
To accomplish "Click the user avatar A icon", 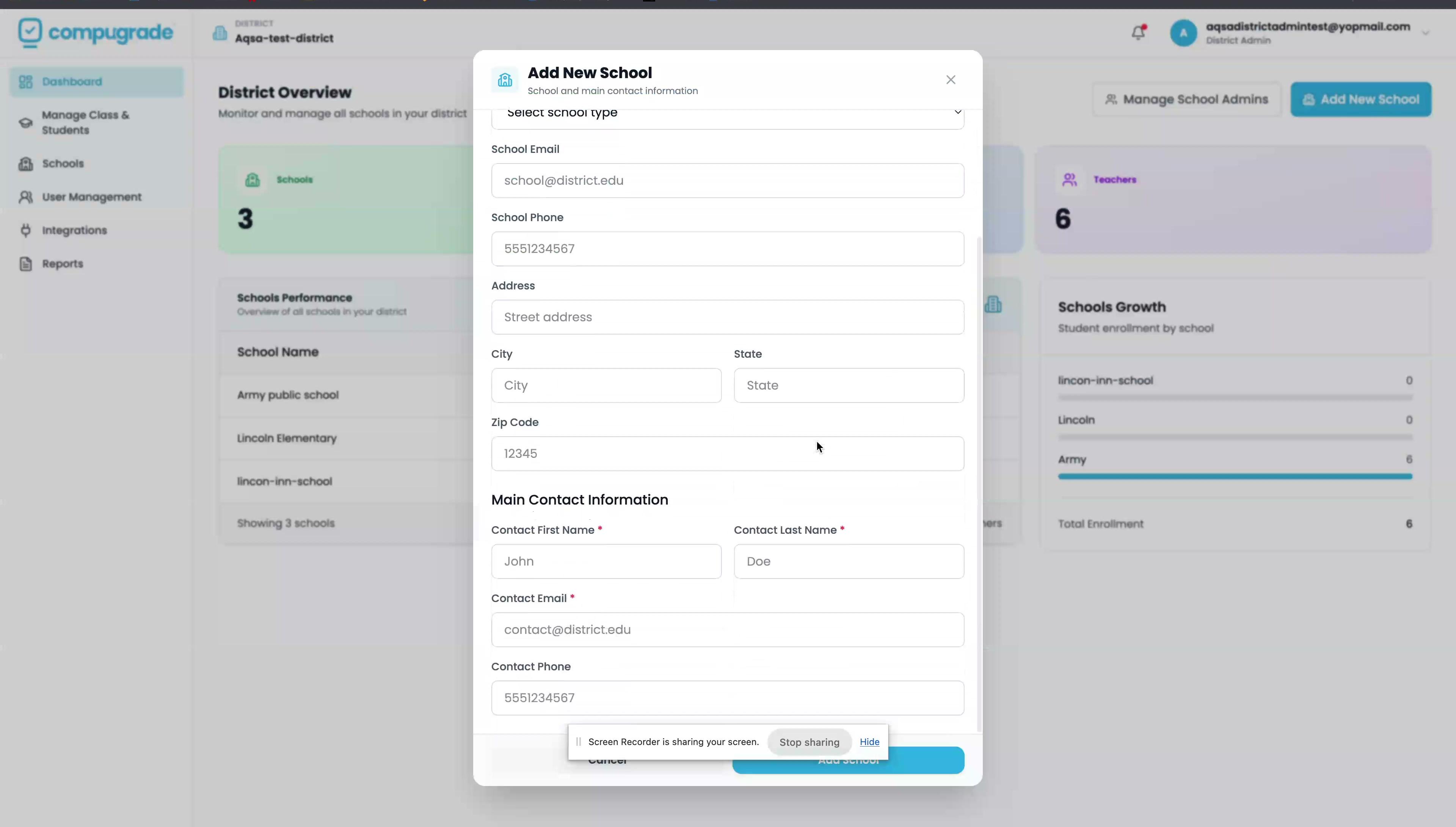I will coord(1183,33).
